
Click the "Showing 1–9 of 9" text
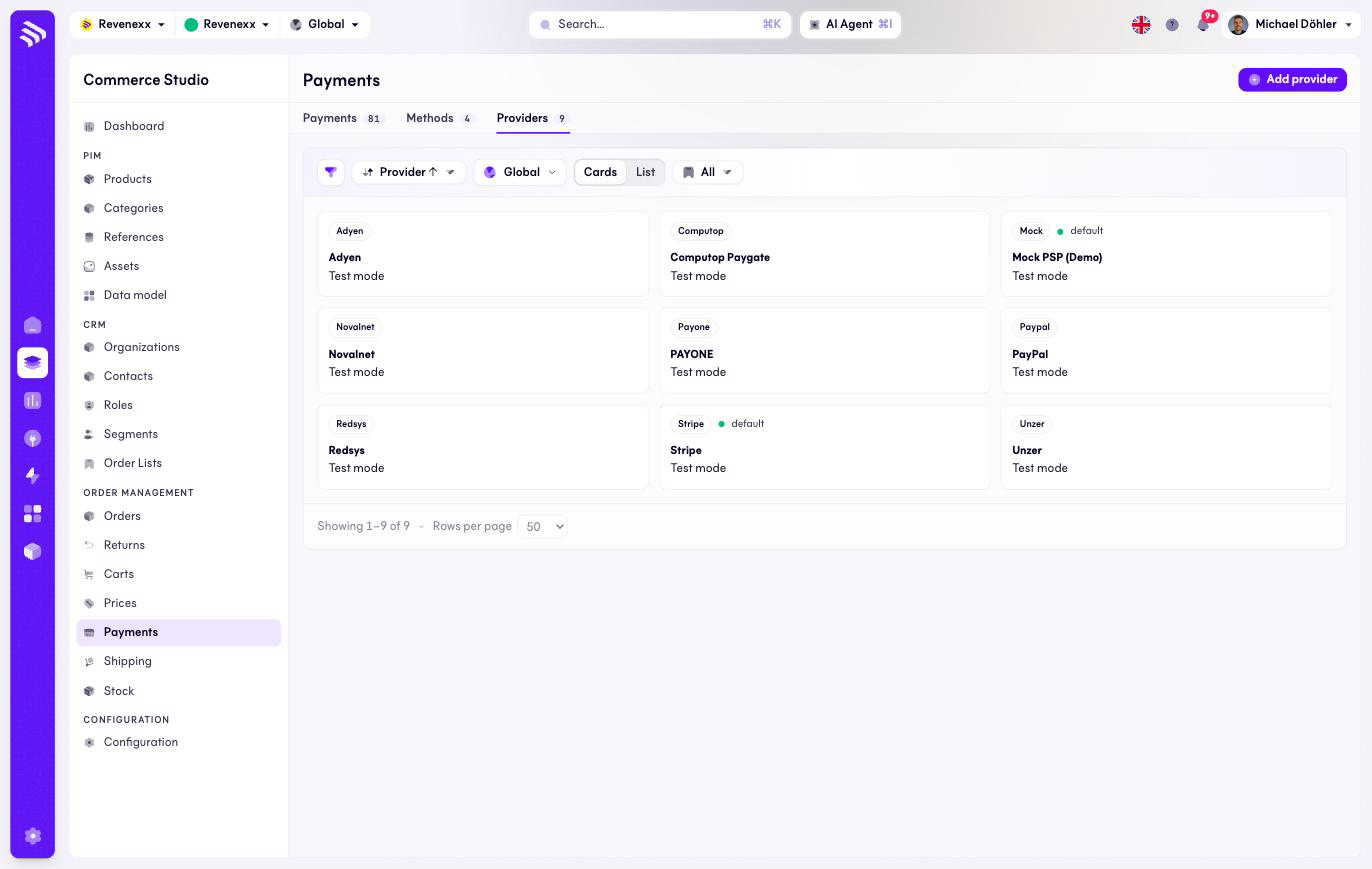pos(363,526)
